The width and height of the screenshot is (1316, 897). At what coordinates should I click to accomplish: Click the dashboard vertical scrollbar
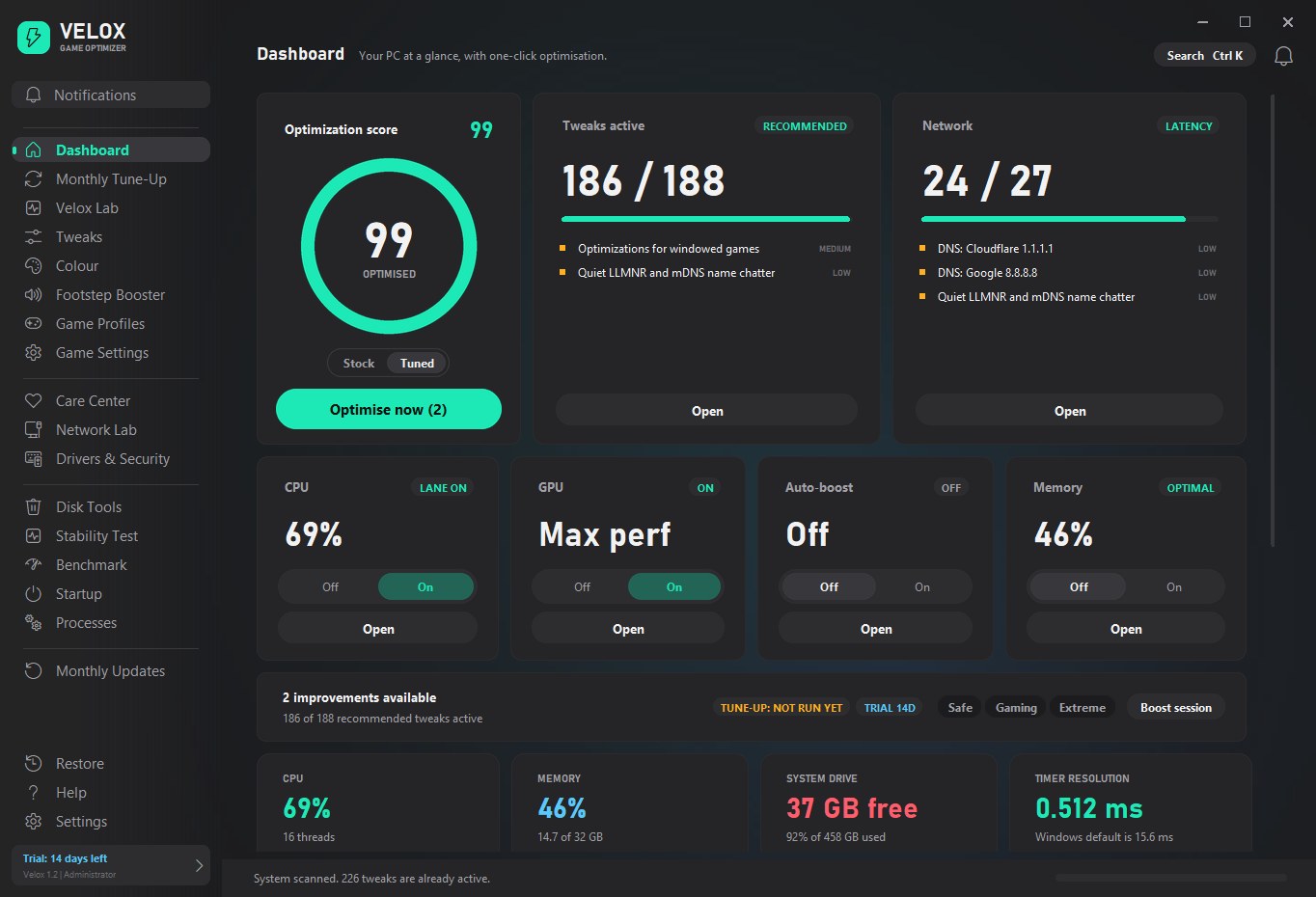click(1273, 318)
